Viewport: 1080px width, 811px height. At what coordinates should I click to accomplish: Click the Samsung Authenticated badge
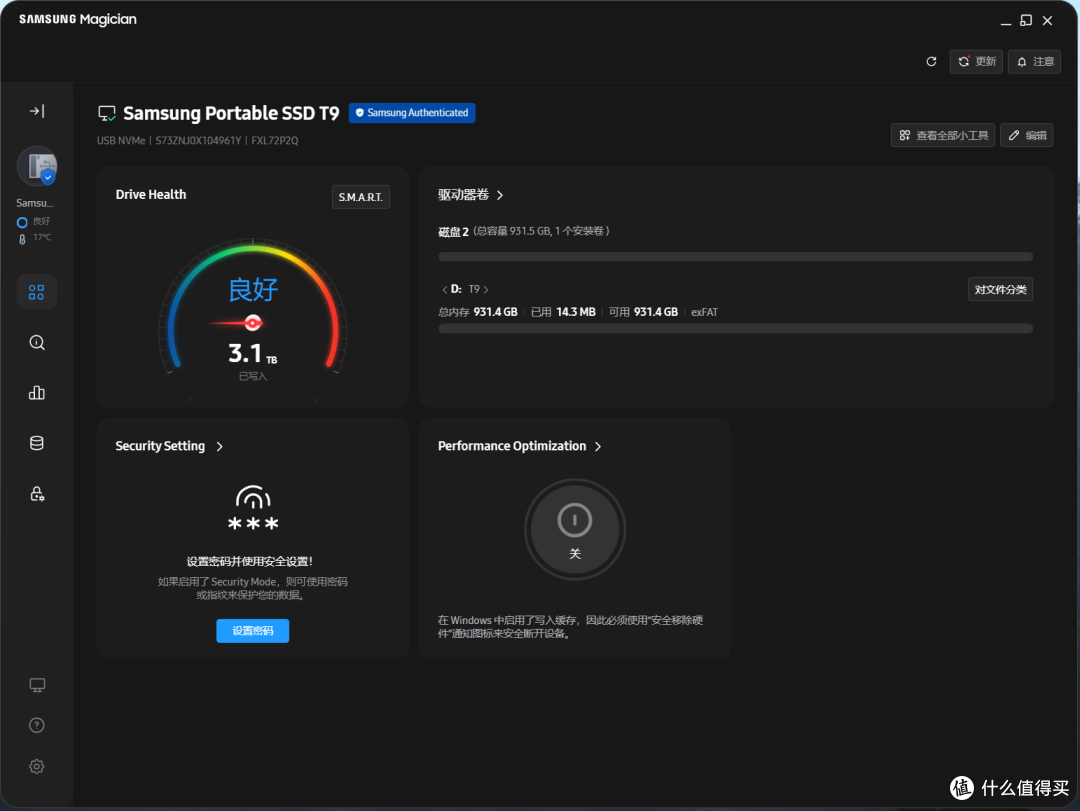coord(412,112)
